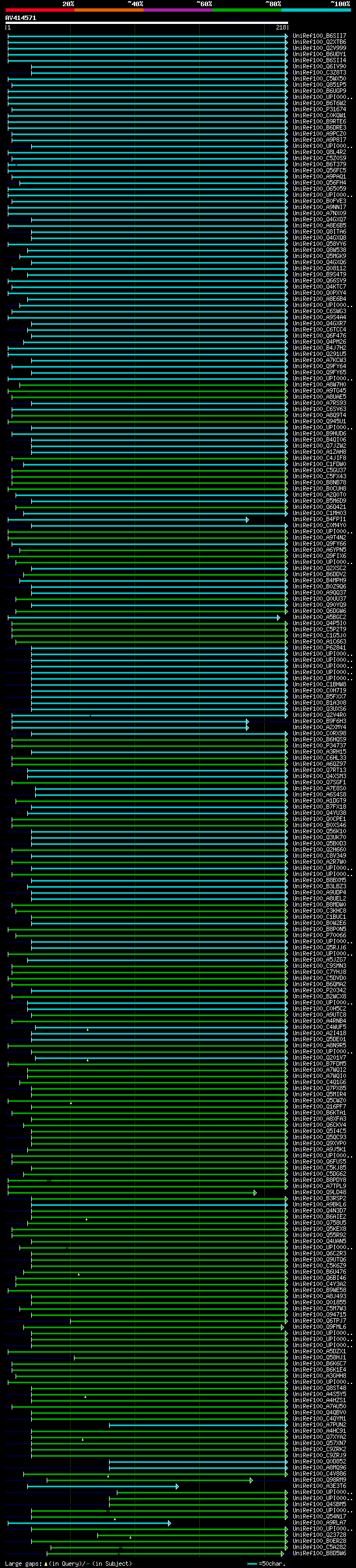Select the UniRef100_A8E6B5 label
356x1568 pixels.
[319, 225]
